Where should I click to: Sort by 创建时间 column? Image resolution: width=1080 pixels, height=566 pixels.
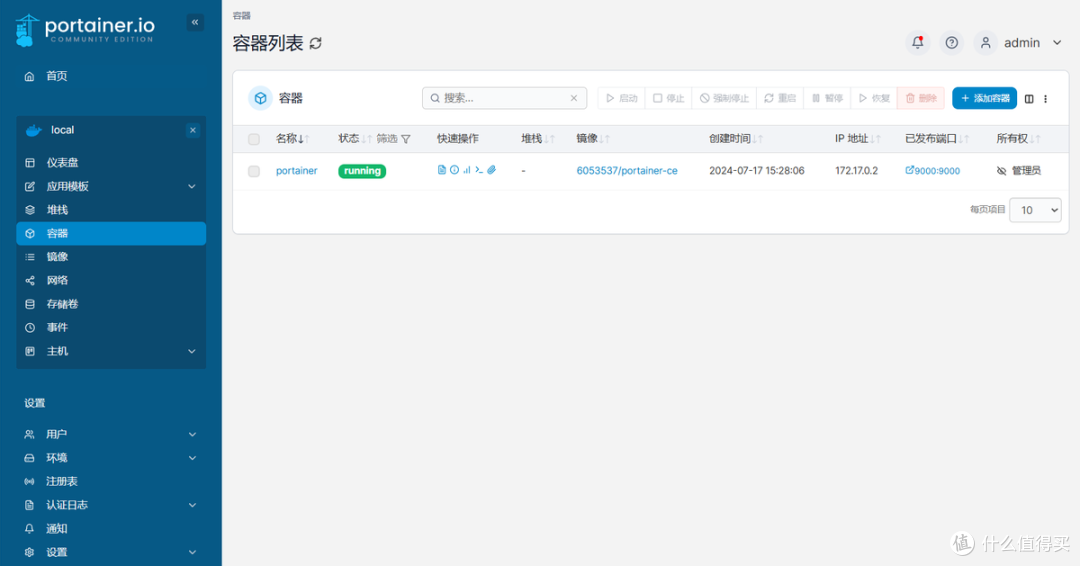point(736,138)
